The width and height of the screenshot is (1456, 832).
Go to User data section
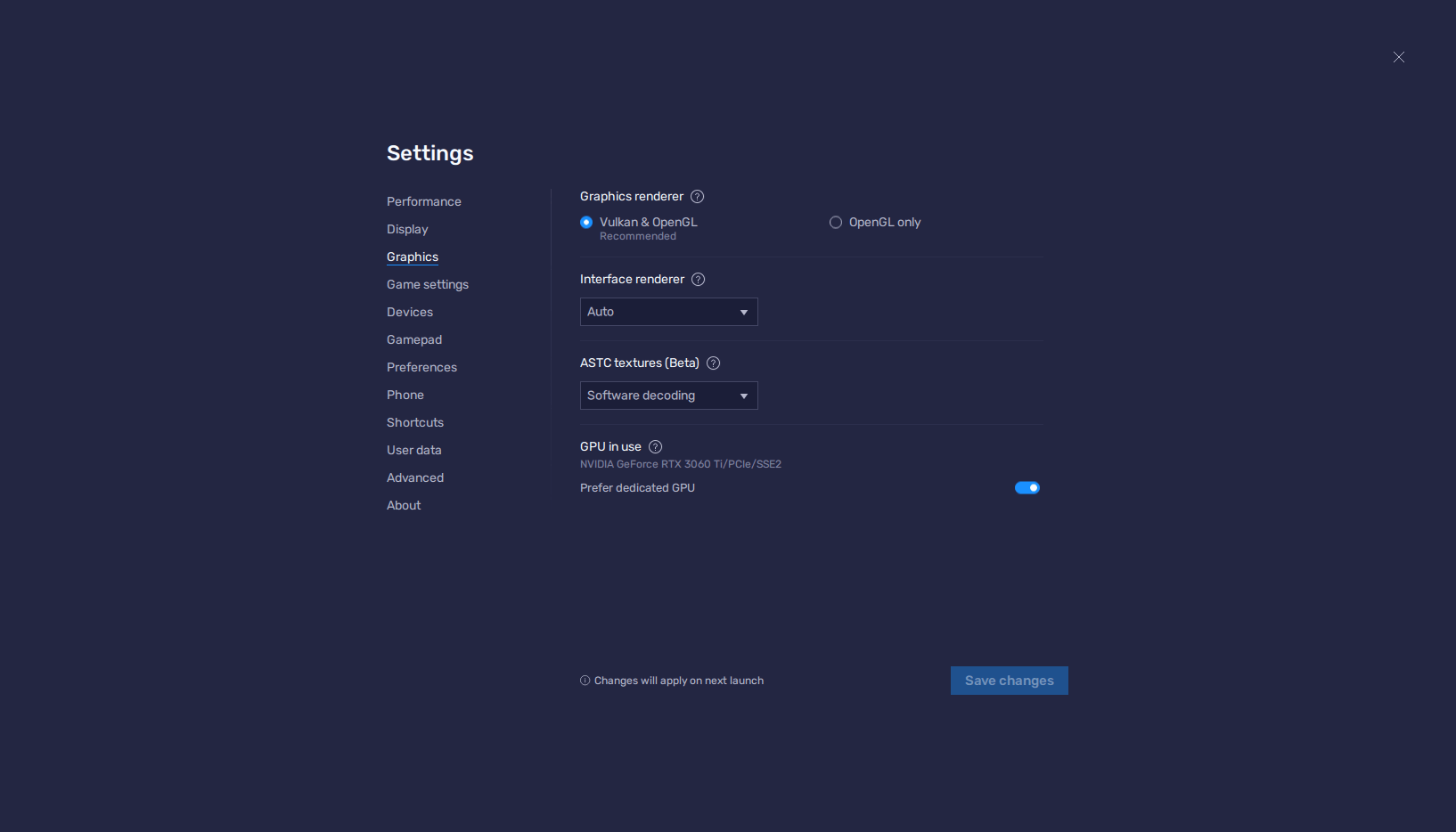point(414,451)
